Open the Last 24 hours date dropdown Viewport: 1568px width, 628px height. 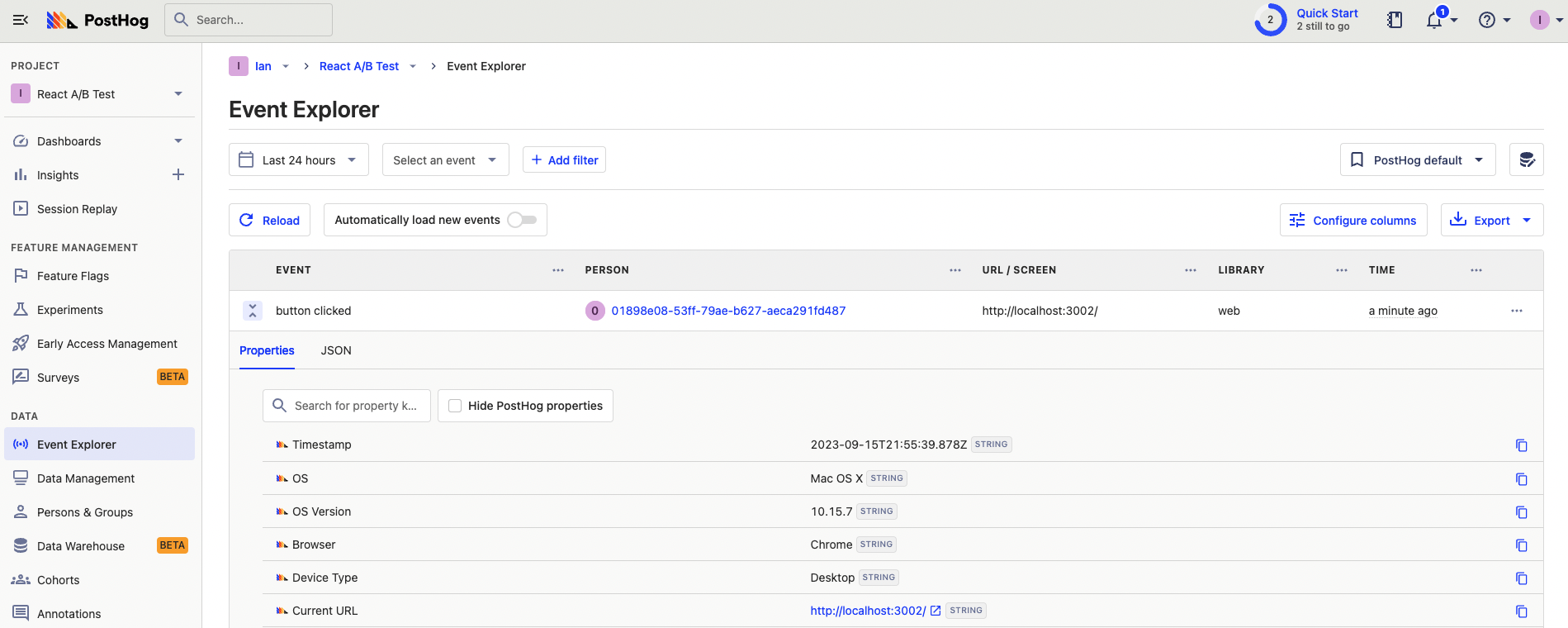298,159
